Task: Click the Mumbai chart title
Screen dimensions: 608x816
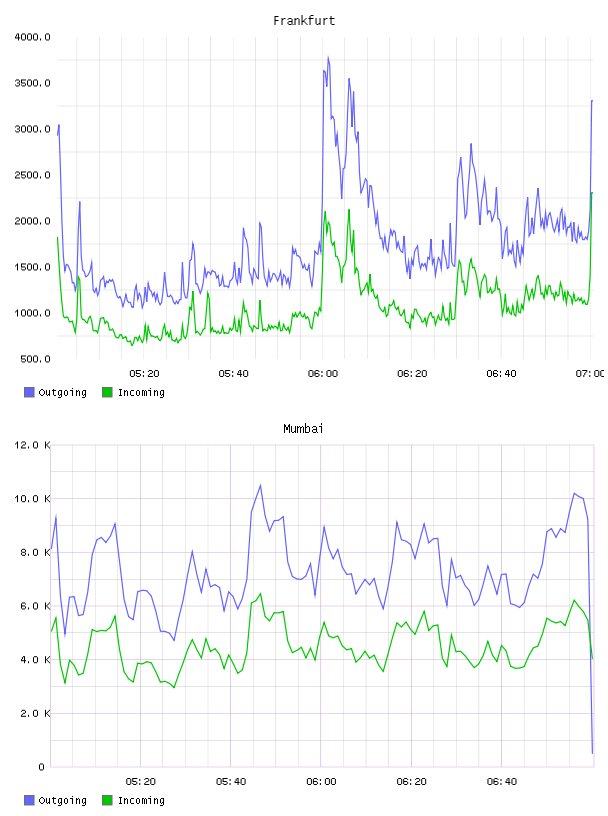Action: pyautogui.click(x=303, y=428)
